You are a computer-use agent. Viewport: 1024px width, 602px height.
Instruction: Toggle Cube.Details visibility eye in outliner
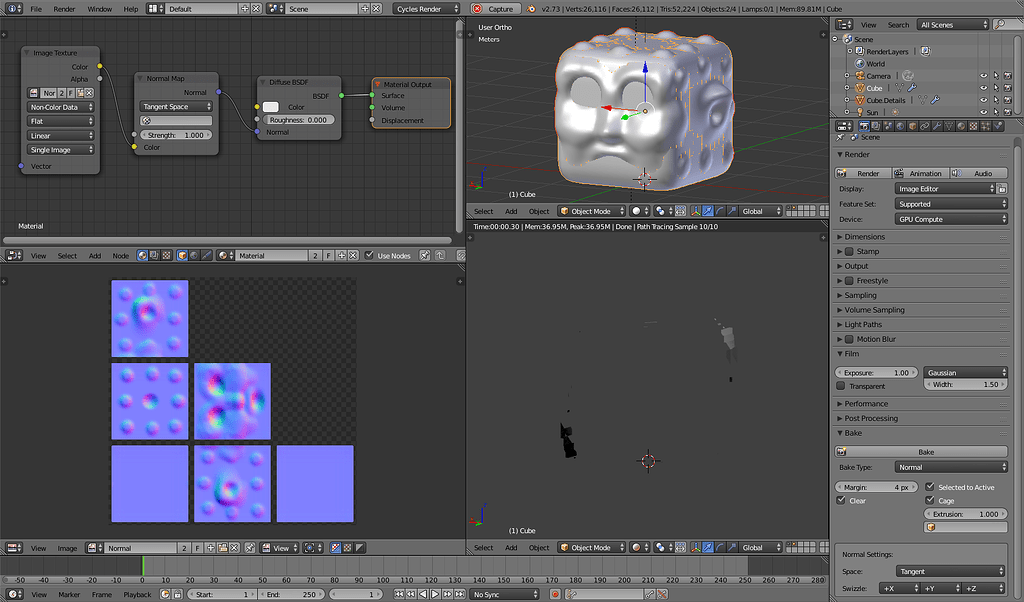pos(984,100)
